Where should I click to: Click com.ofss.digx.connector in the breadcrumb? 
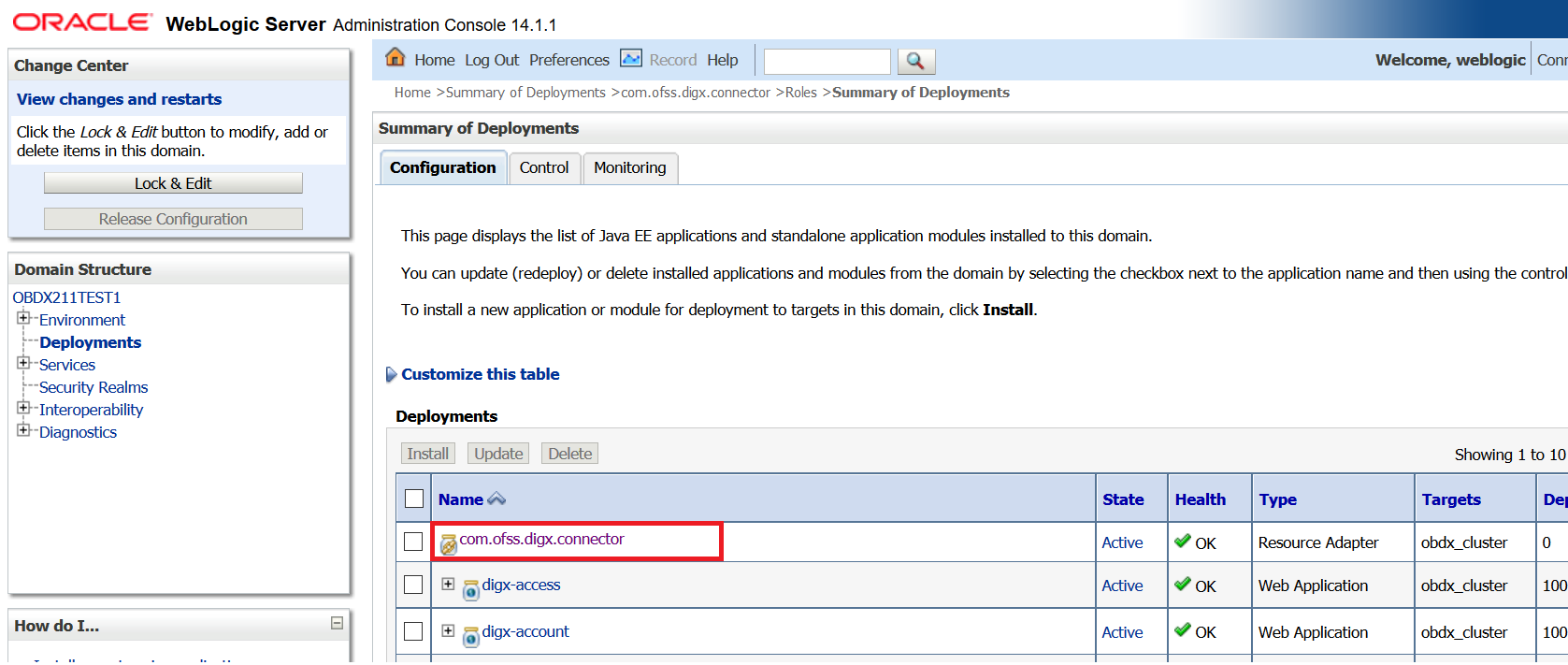tap(696, 93)
